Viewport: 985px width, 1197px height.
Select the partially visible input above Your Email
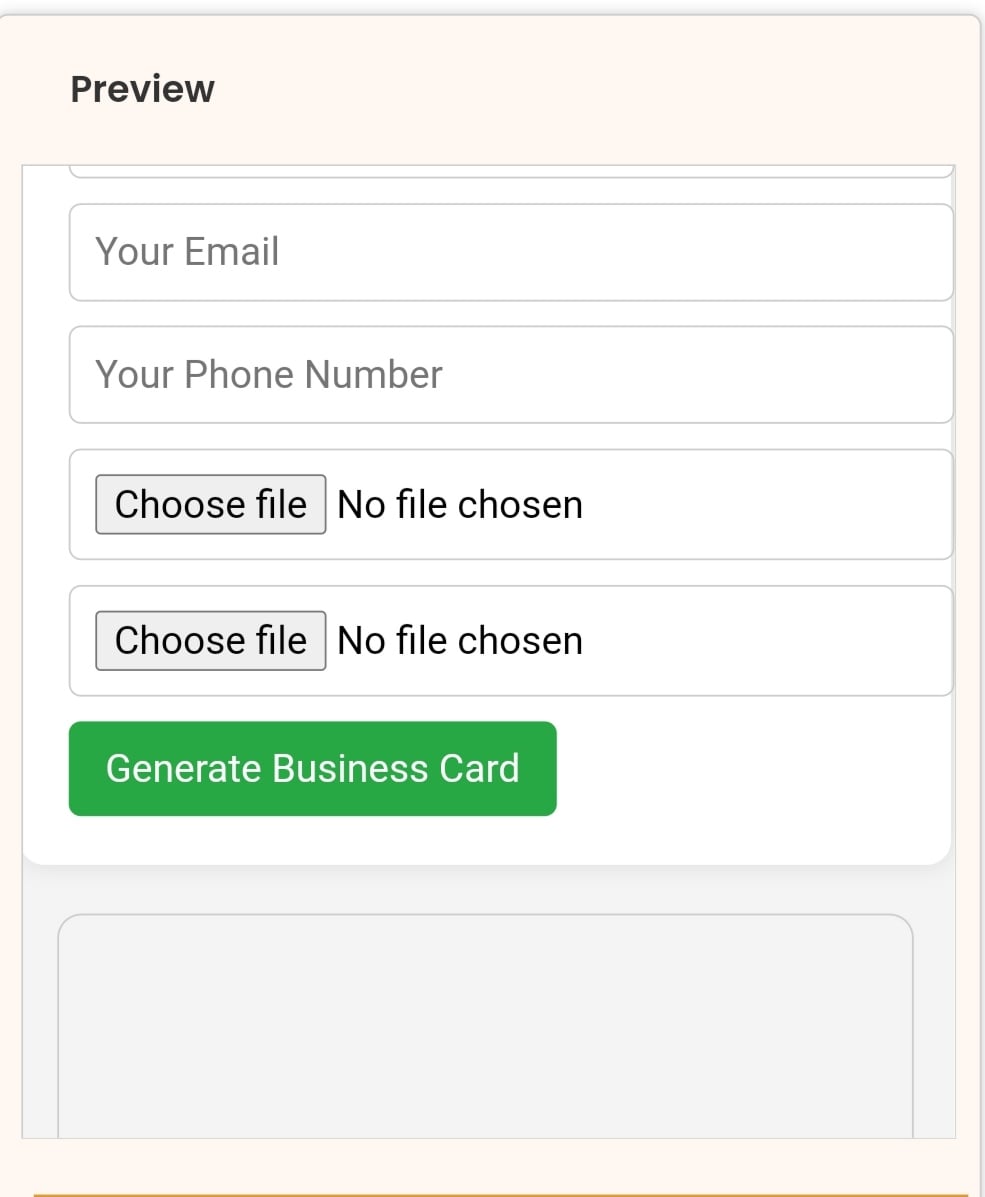coord(510,172)
